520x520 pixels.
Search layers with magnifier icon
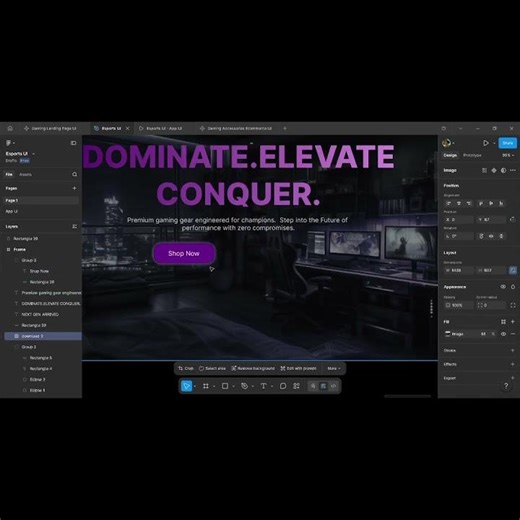click(x=74, y=174)
